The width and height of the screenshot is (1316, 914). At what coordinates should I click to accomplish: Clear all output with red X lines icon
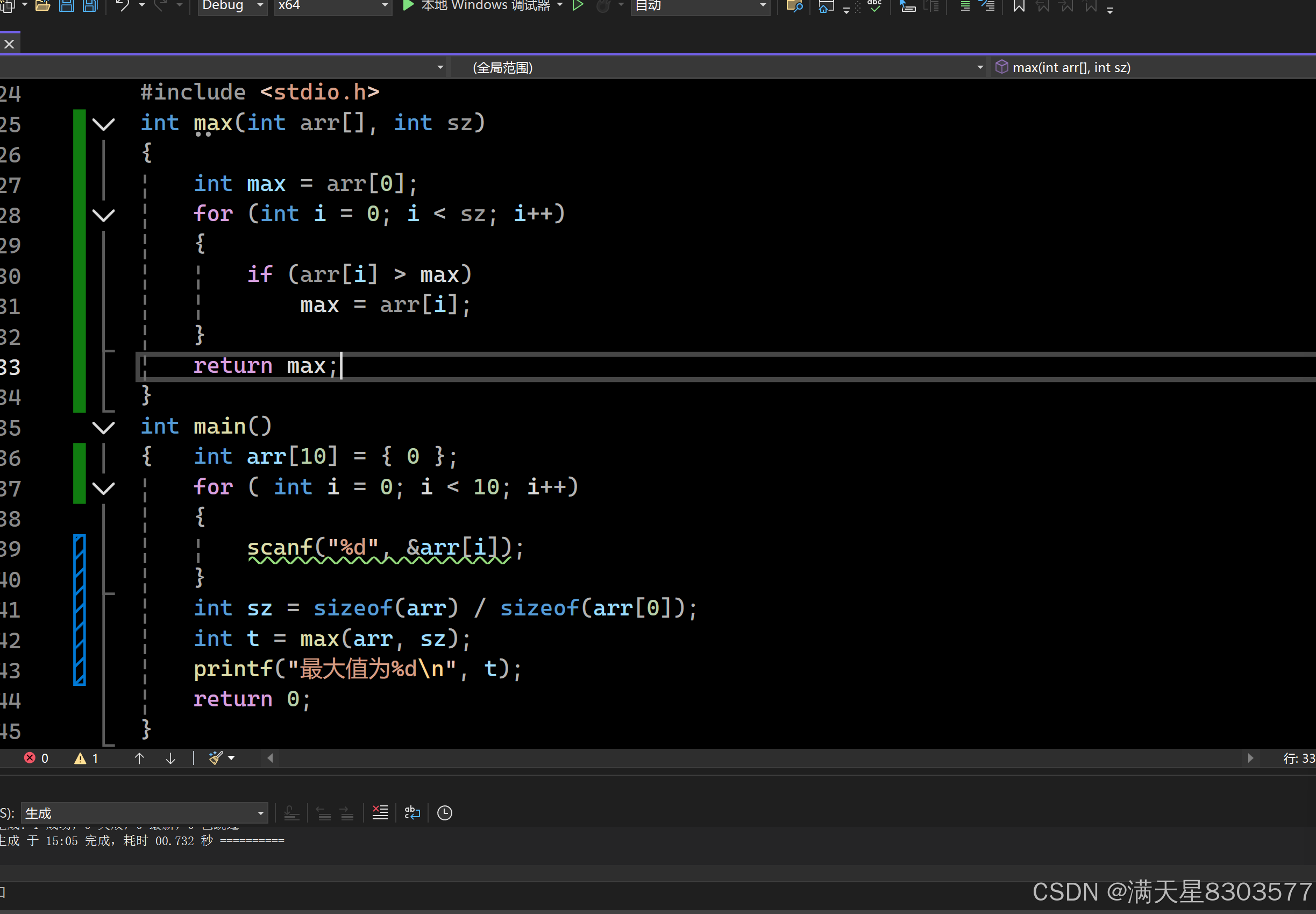pyautogui.click(x=380, y=812)
